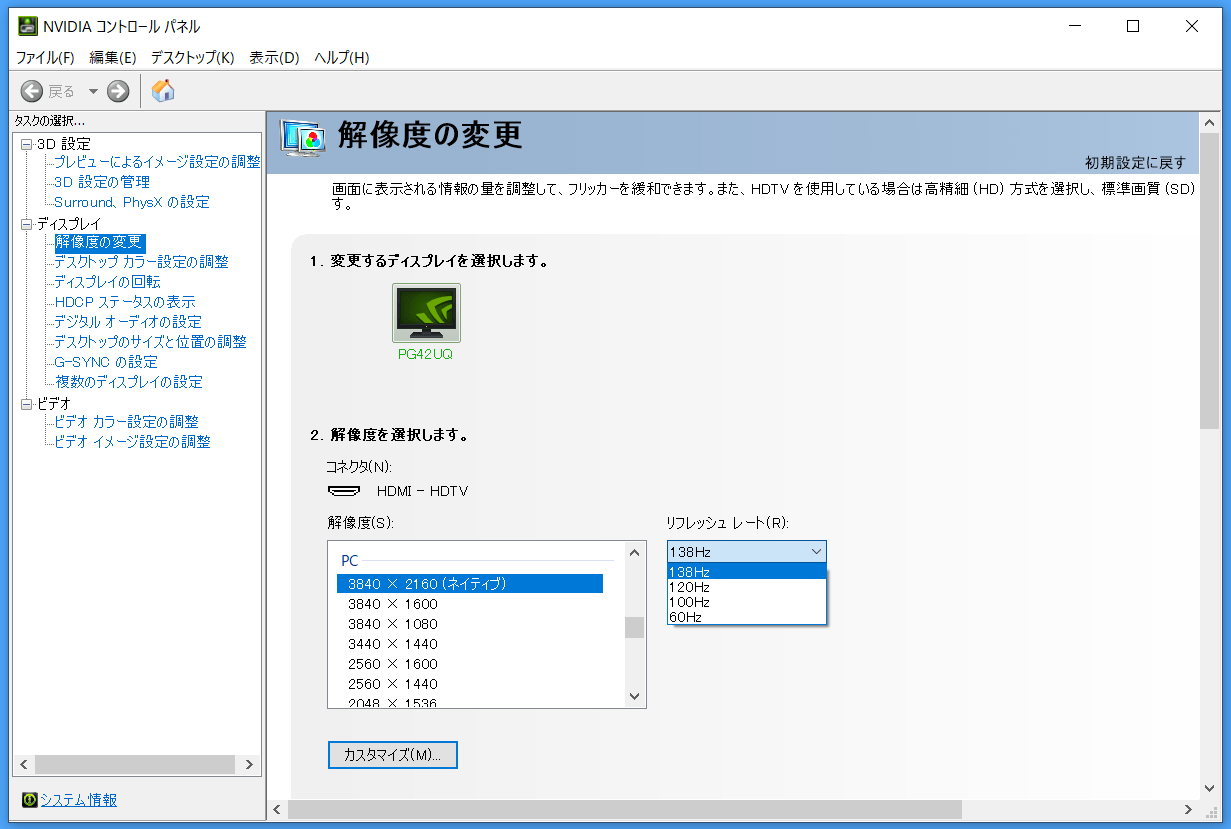The width and height of the screenshot is (1231, 829).
Task: Collapse the ビデオ tree node
Action: coord(26,404)
